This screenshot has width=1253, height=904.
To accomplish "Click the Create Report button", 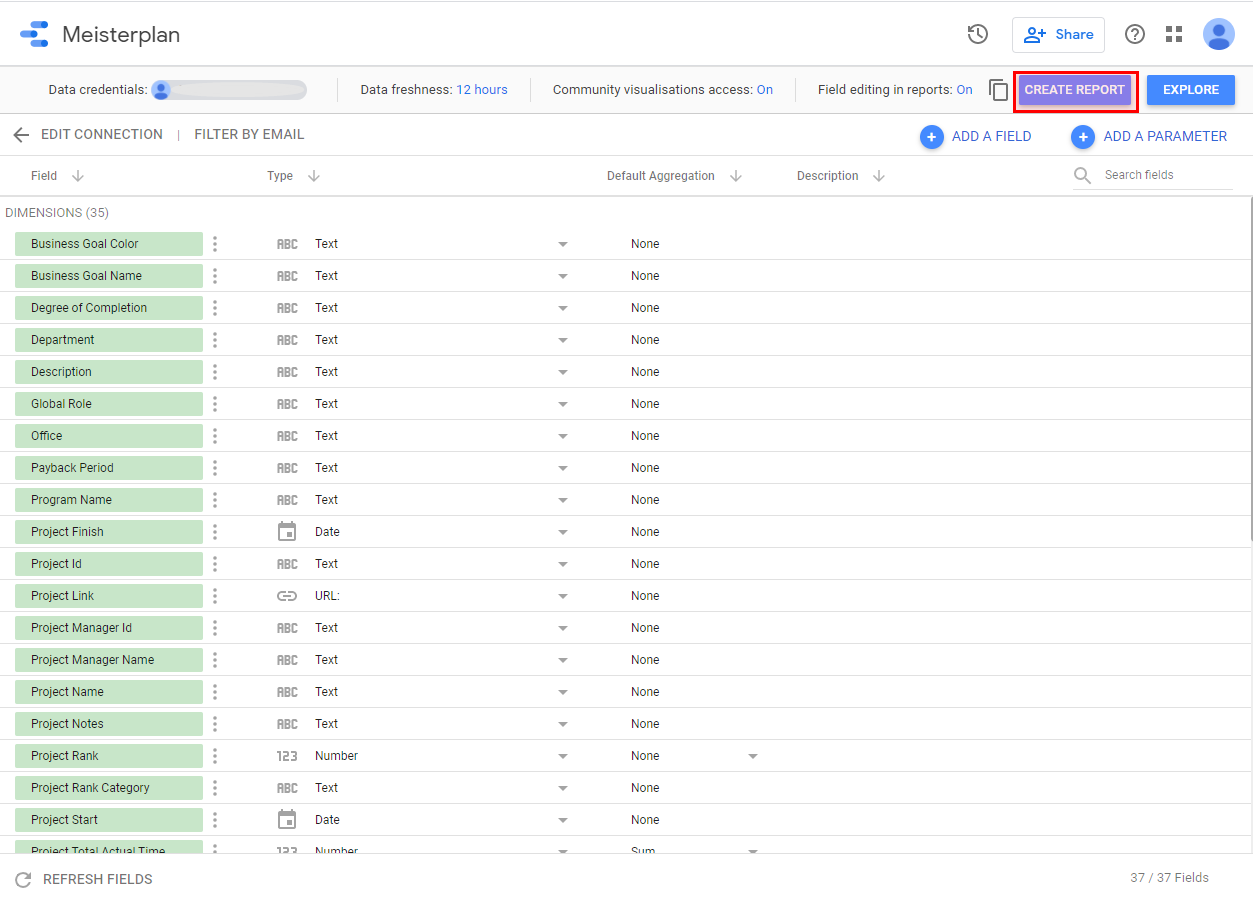I will pyautogui.click(x=1074, y=90).
